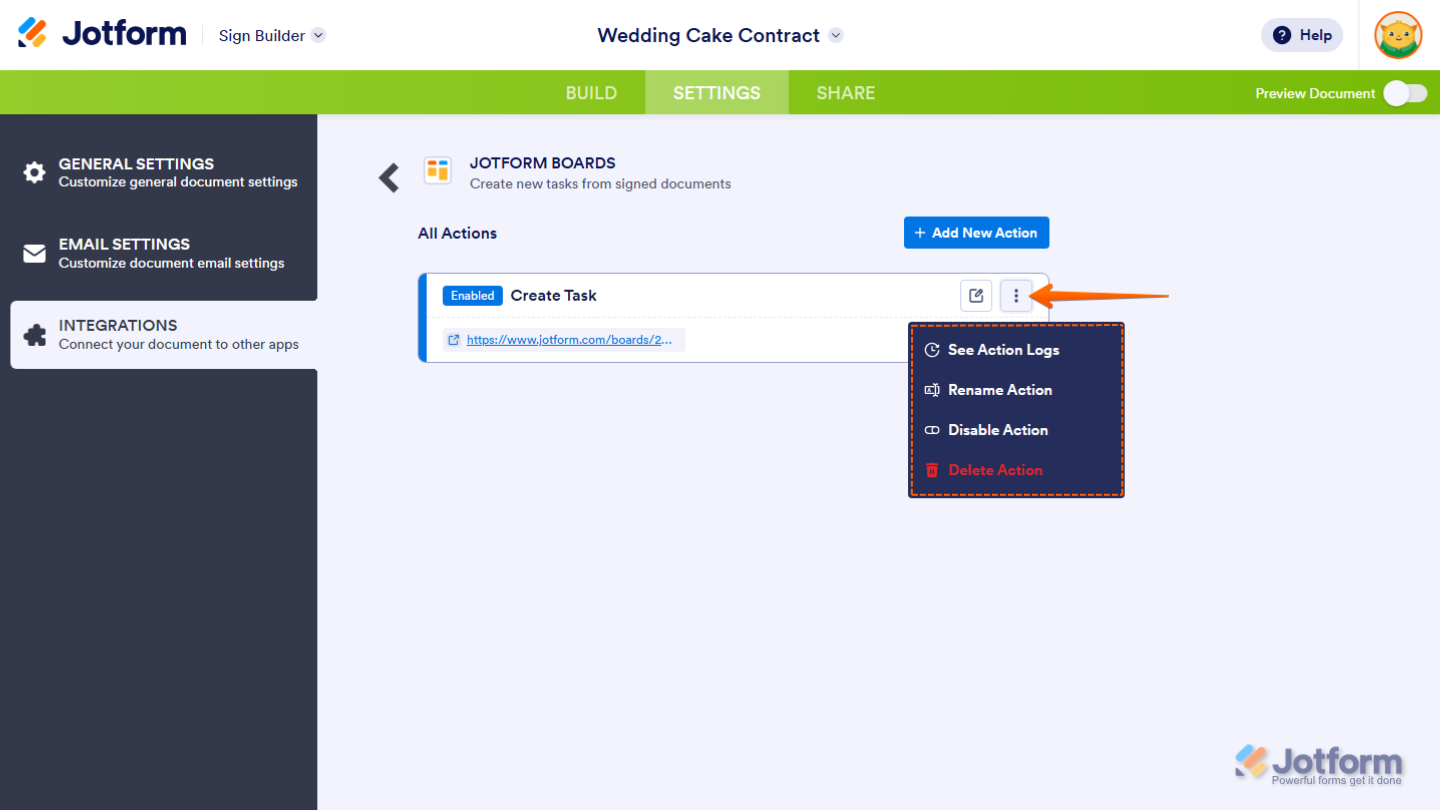Click the question mark icon in Help
The height and width of the screenshot is (810, 1440).
[x=1282, y=35]
